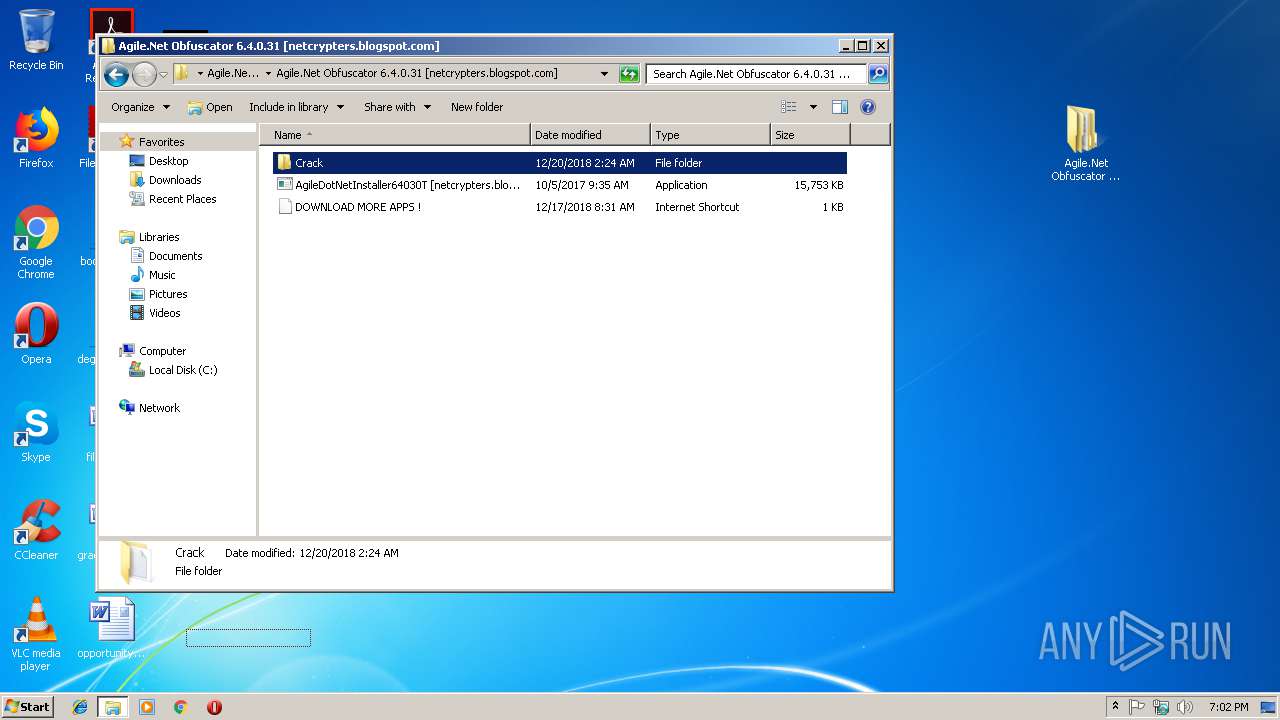Select the Agile.Net Obfuscator desktop folder
The height and width of the screenshot is (720, 1280).
(1085, 144)
